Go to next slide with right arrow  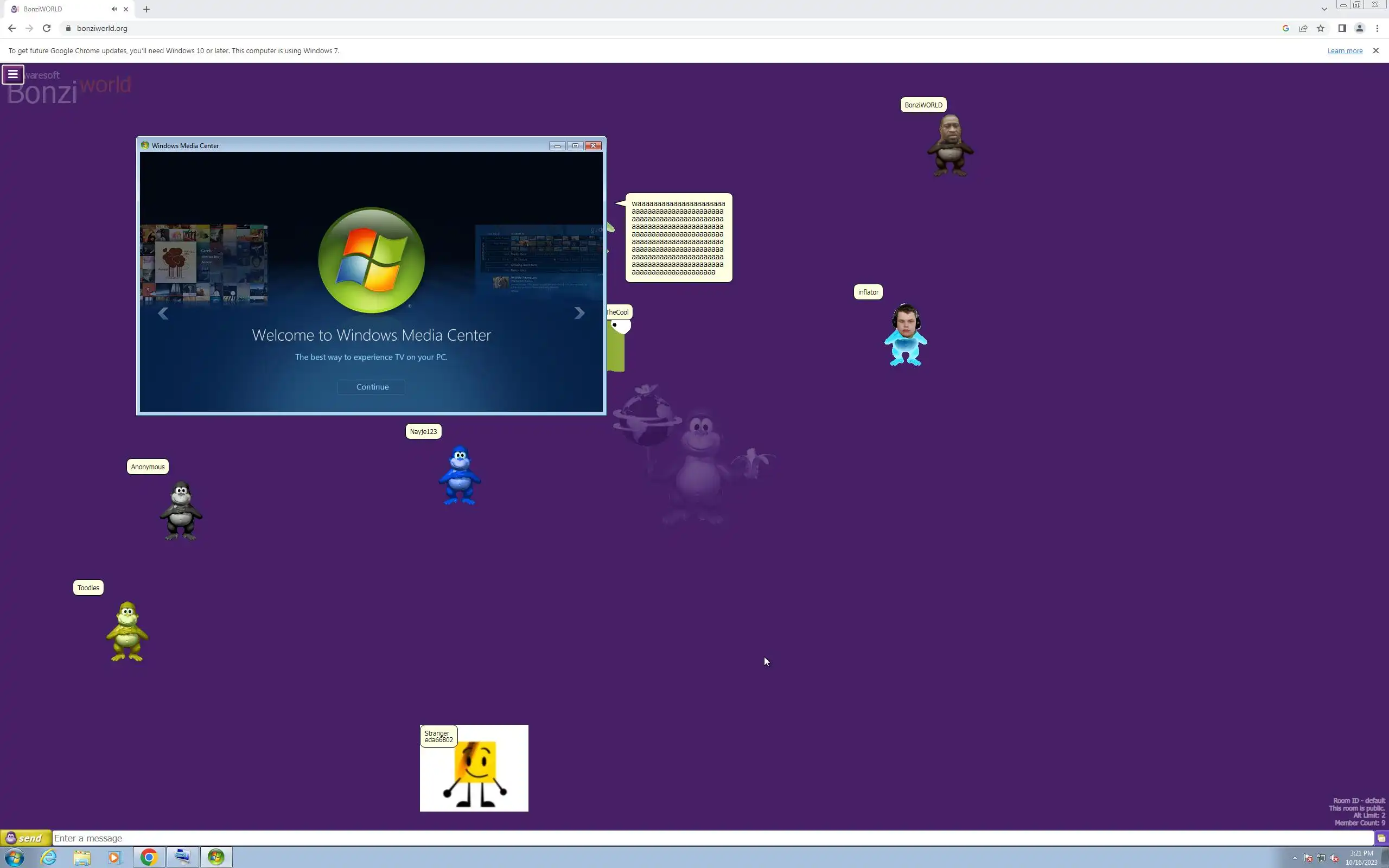(579, 313)
